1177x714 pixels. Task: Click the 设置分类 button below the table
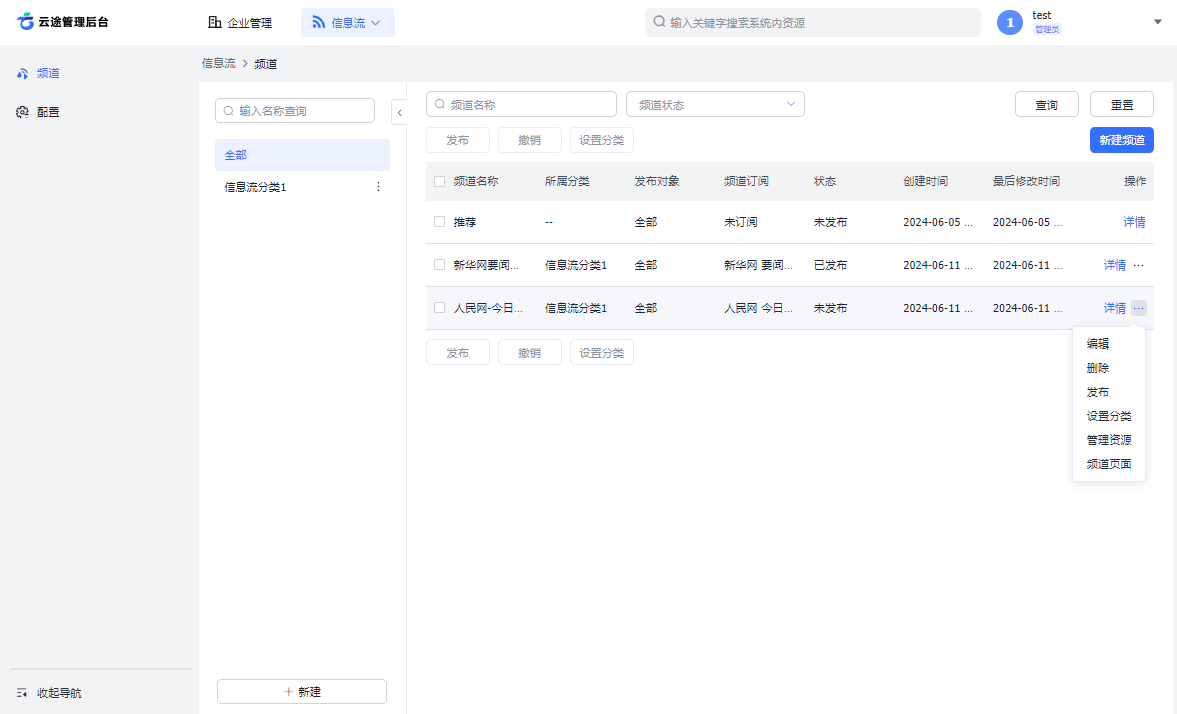602,352
